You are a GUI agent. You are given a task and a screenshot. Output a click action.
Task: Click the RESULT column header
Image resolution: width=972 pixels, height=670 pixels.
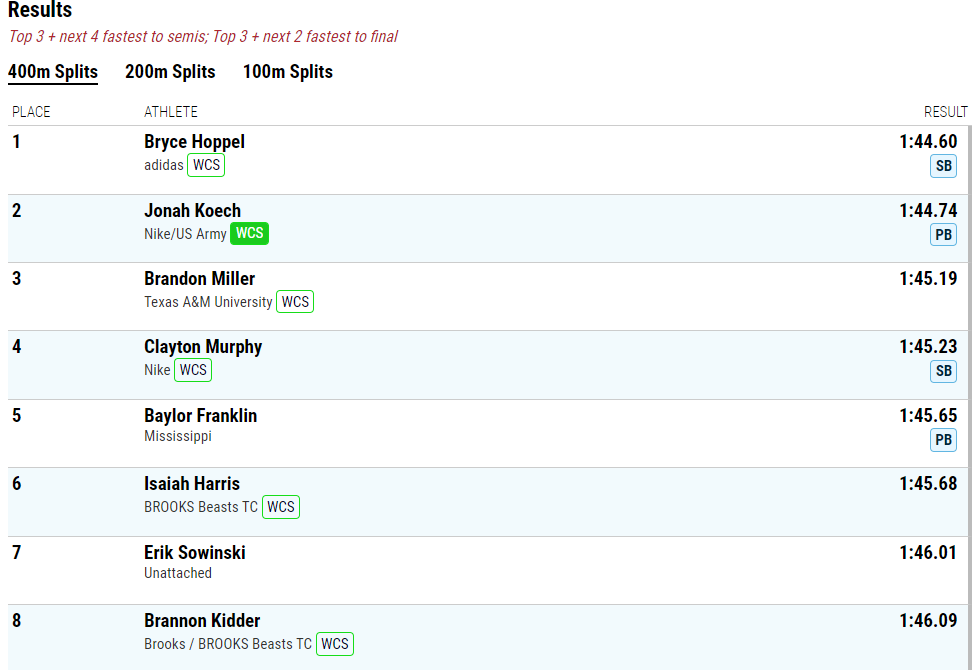945,112
